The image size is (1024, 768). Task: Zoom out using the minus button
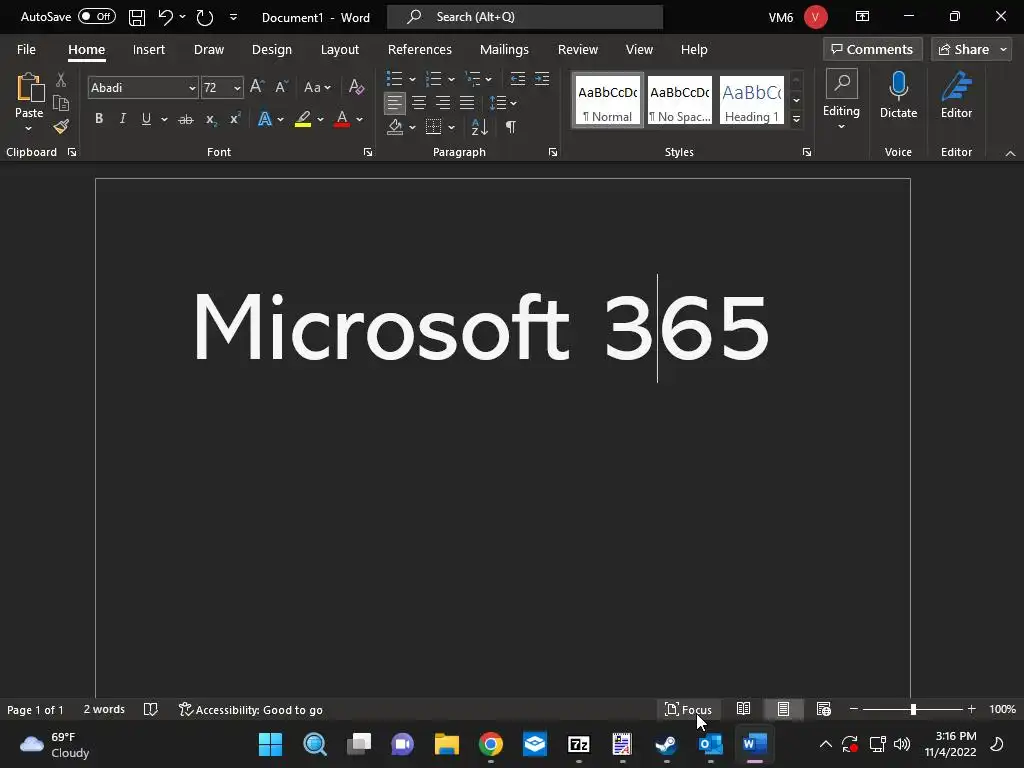click(x=854, y=709)
